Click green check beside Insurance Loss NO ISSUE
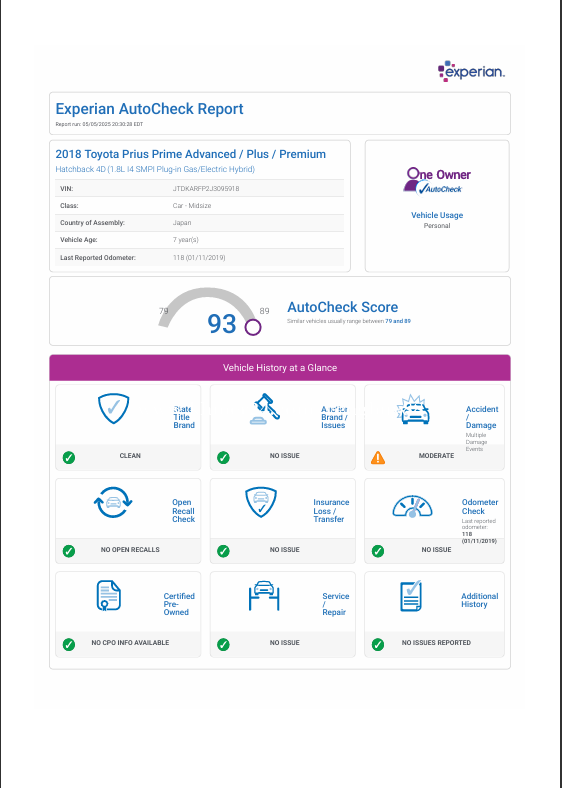 coord(223,551)
